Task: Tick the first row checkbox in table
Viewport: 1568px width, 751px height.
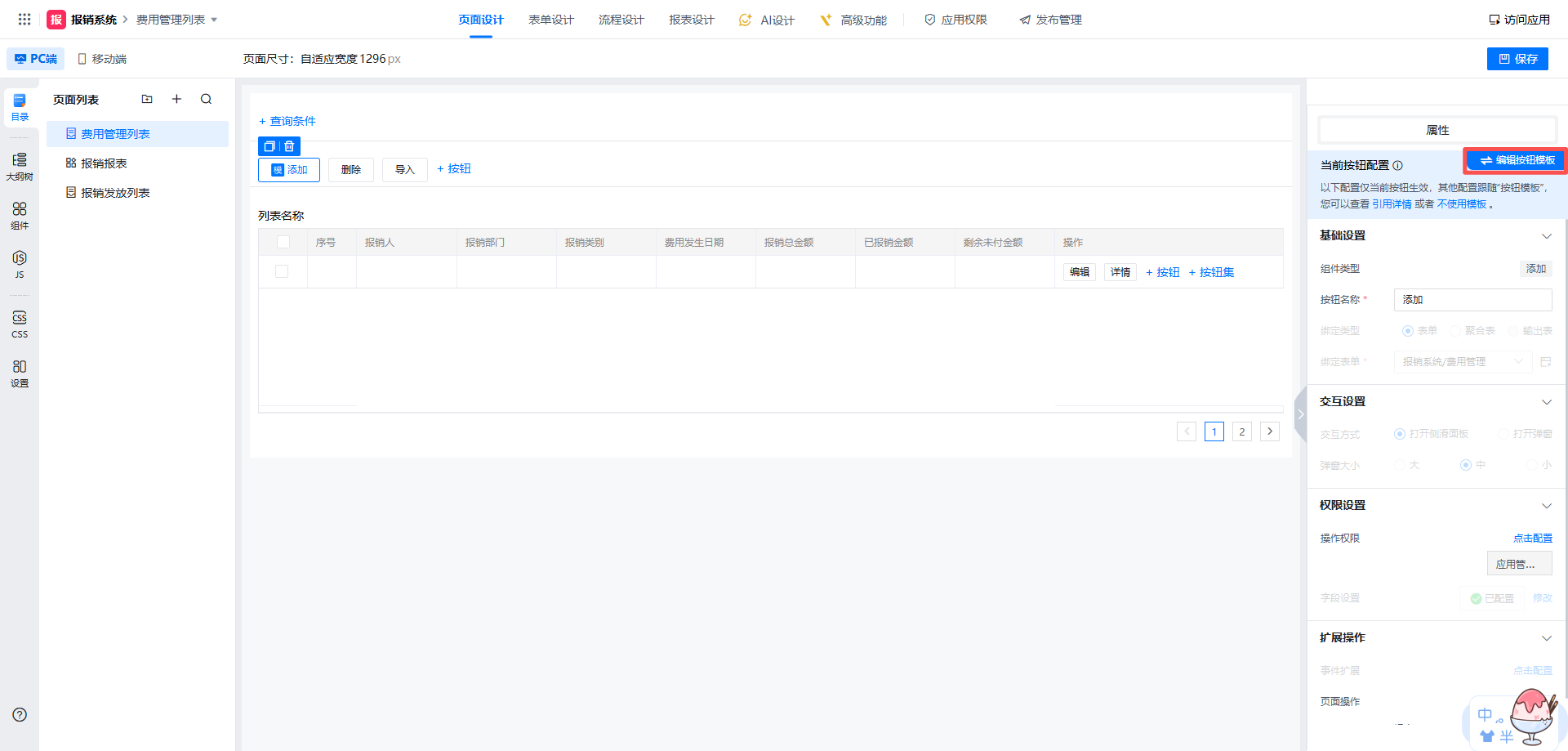Action: [282, 271]
